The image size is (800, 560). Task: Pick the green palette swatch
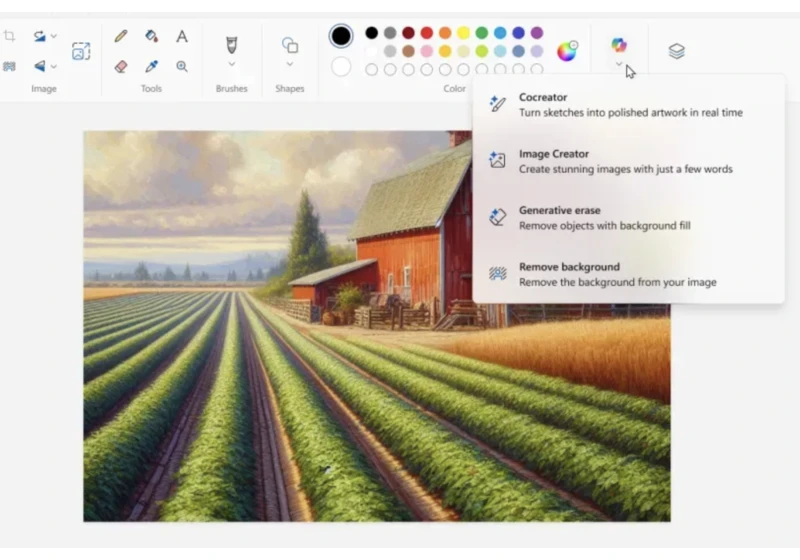(x=482, y=33)
